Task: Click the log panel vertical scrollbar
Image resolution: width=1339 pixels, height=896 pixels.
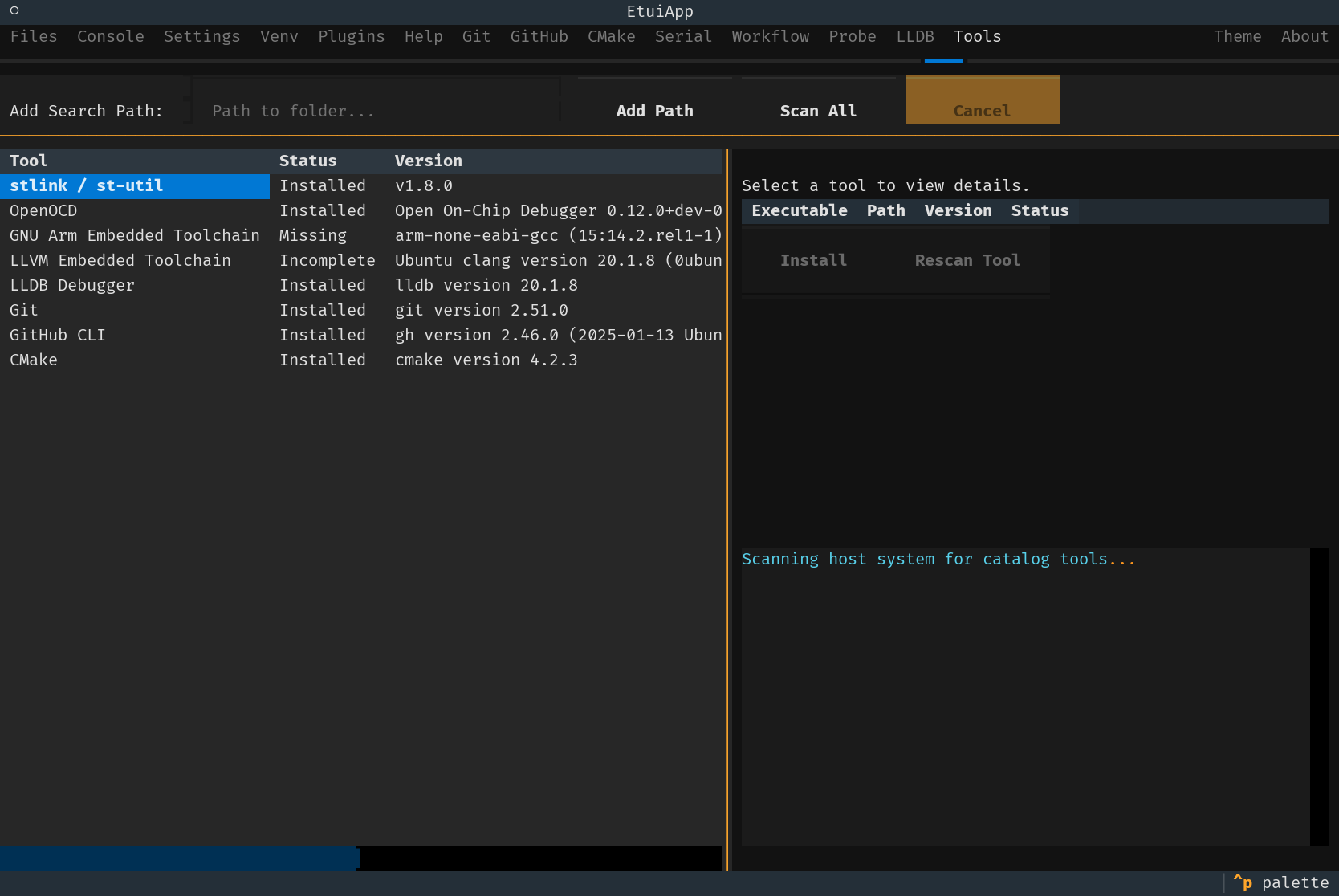Action: [x=1320, y=697]
